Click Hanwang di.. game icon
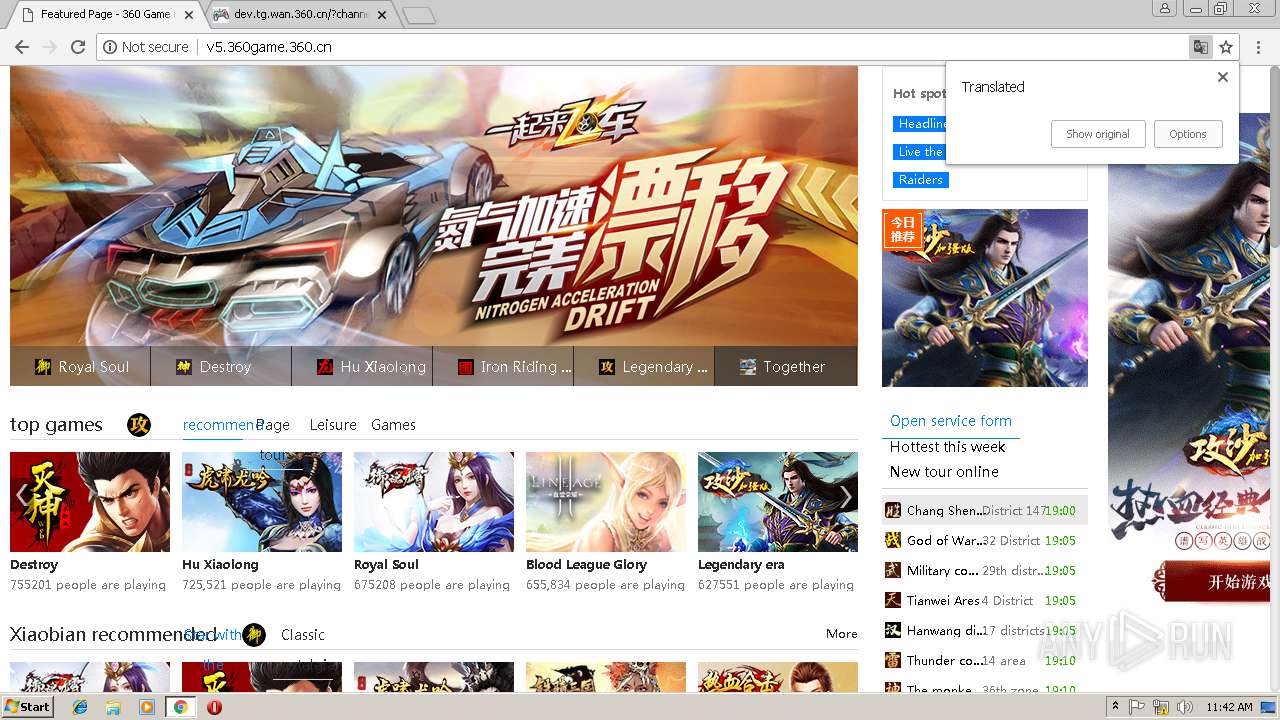1280x720 pixels. [893, 630]
